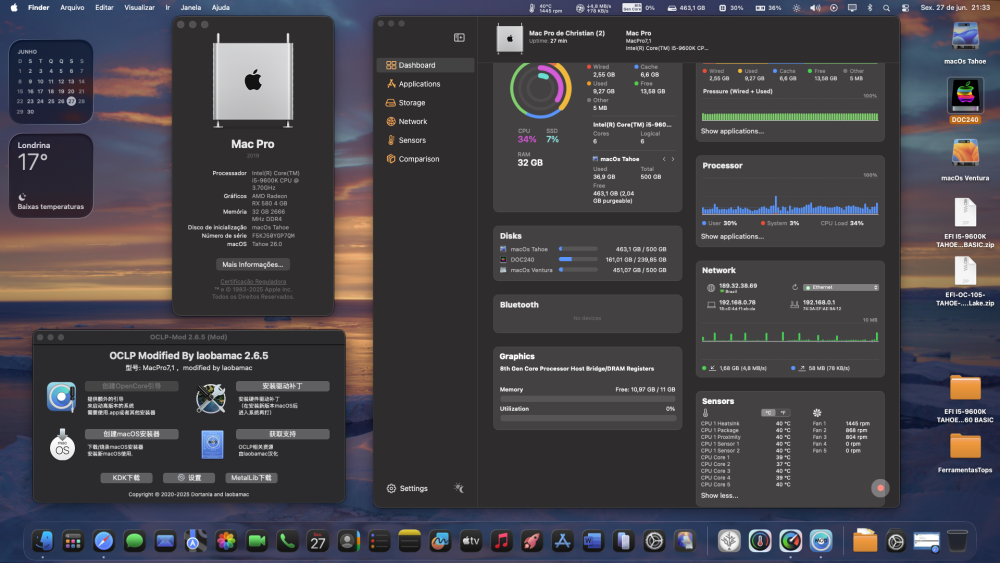The width and height of the screenshot is (1000, 563).
Task: Open the Visualizar menu
Action: pos(139,8)
